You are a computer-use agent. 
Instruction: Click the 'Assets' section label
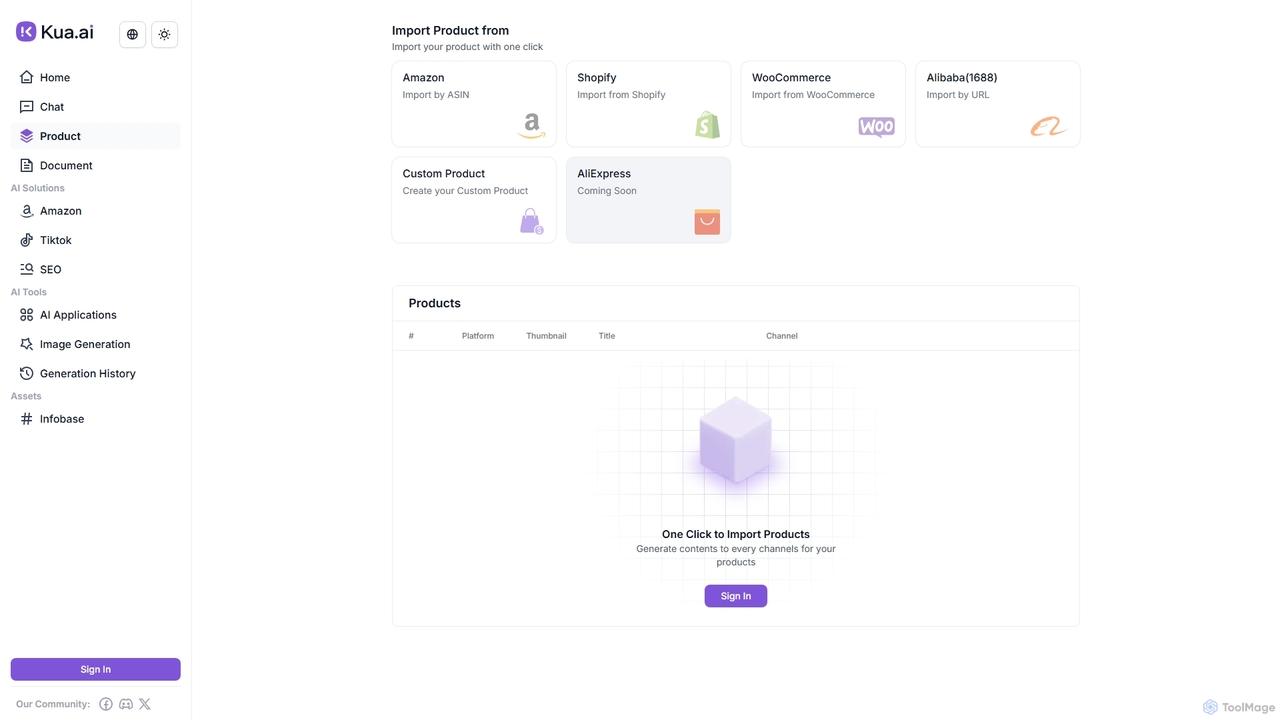[26, 396]
